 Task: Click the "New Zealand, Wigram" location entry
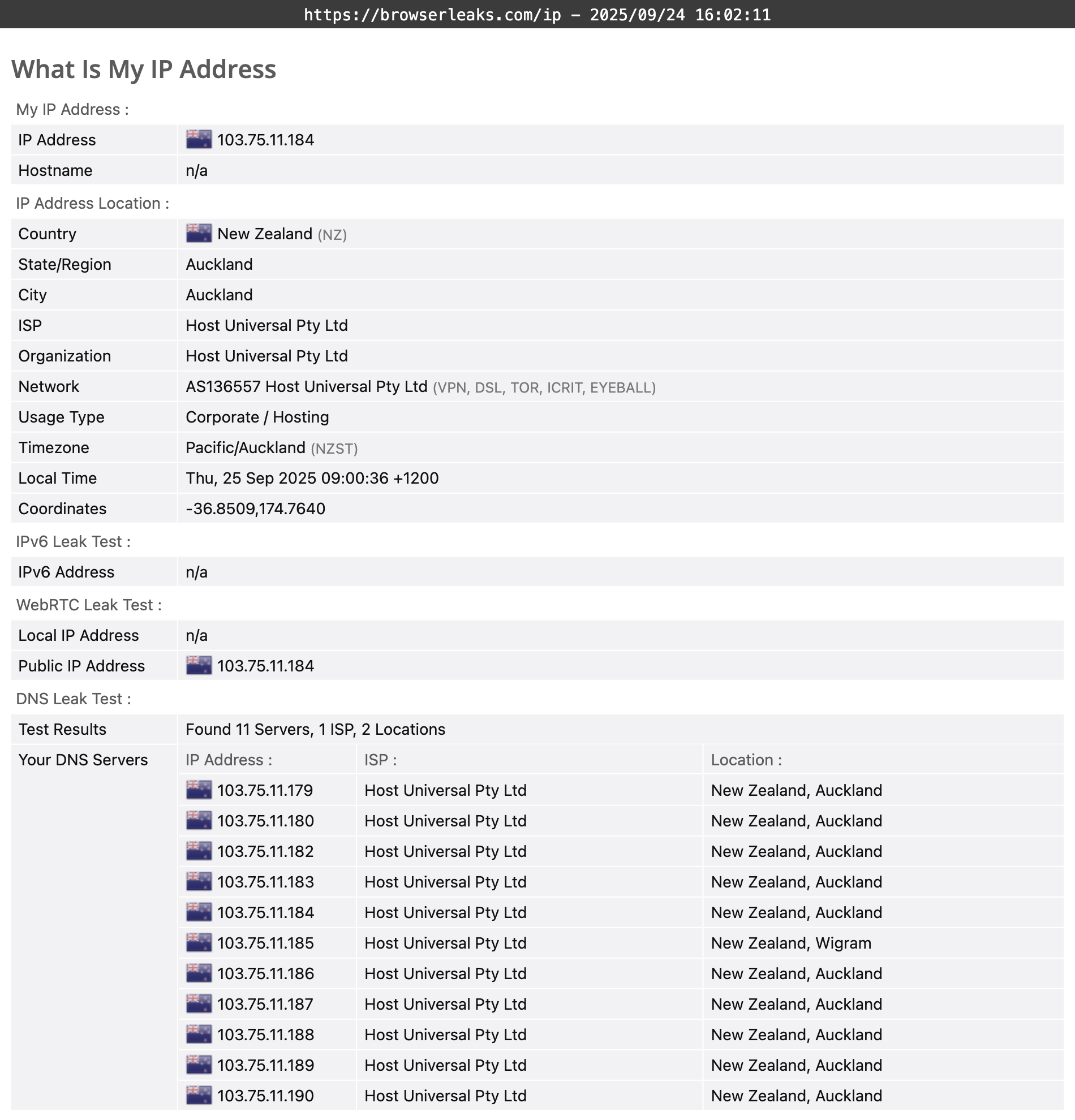791,943
